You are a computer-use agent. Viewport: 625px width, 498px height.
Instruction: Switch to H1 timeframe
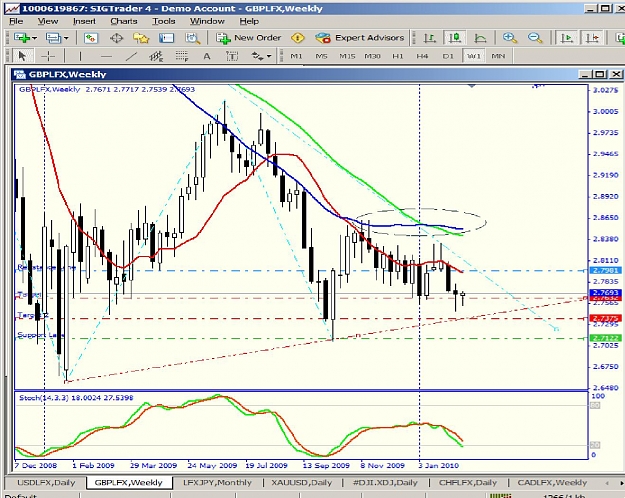click(398, 56)
